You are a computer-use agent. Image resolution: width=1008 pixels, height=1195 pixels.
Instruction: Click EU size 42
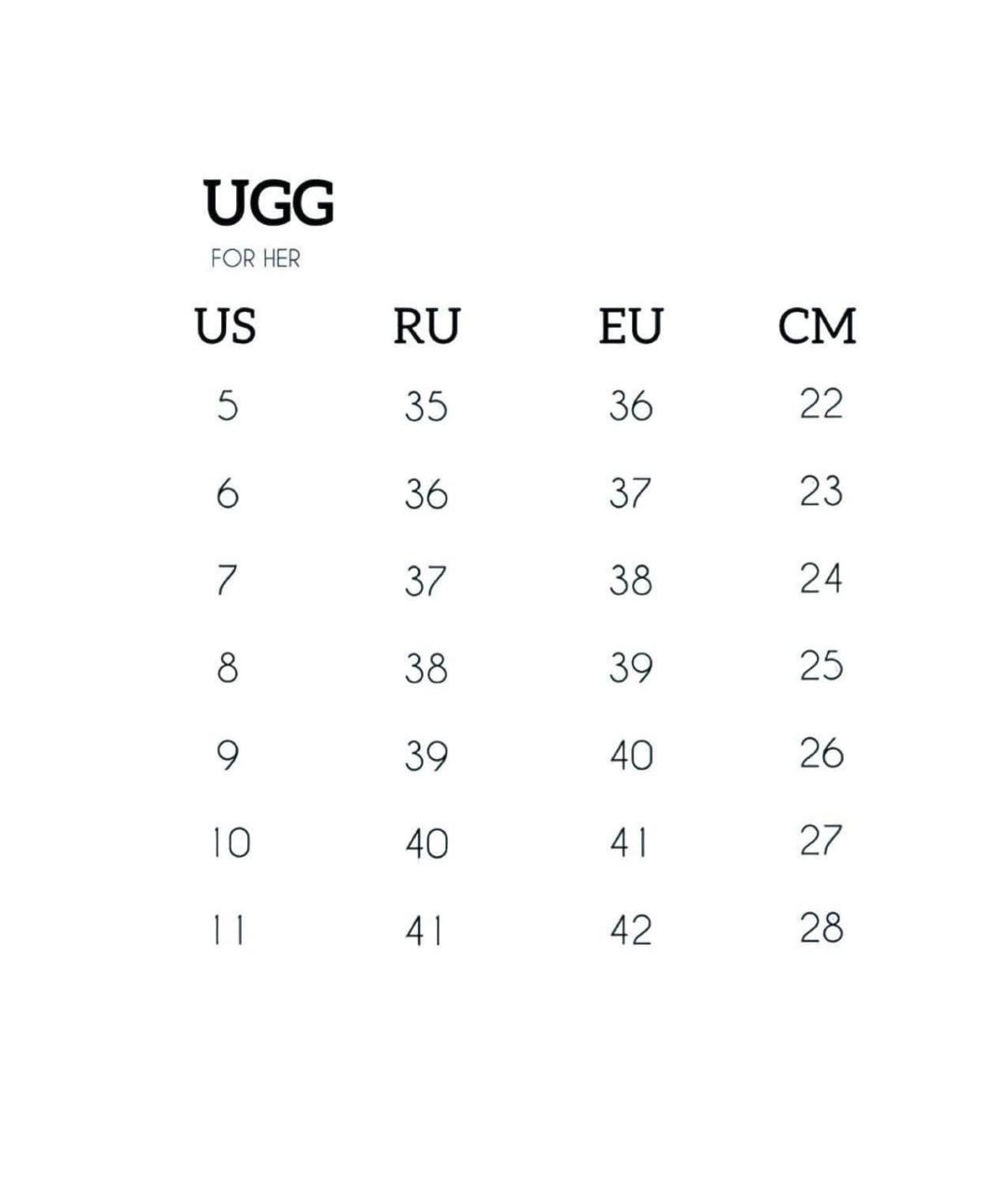coord(631,931)
